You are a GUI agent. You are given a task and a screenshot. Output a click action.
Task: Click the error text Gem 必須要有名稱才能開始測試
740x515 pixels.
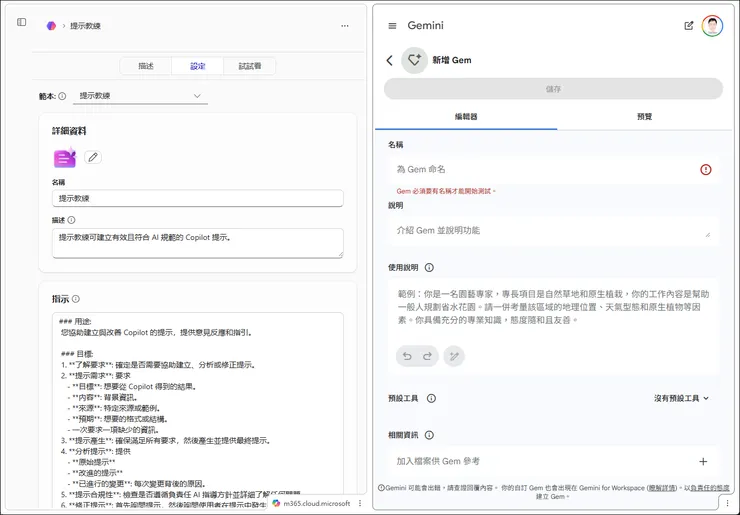[446, 191]
